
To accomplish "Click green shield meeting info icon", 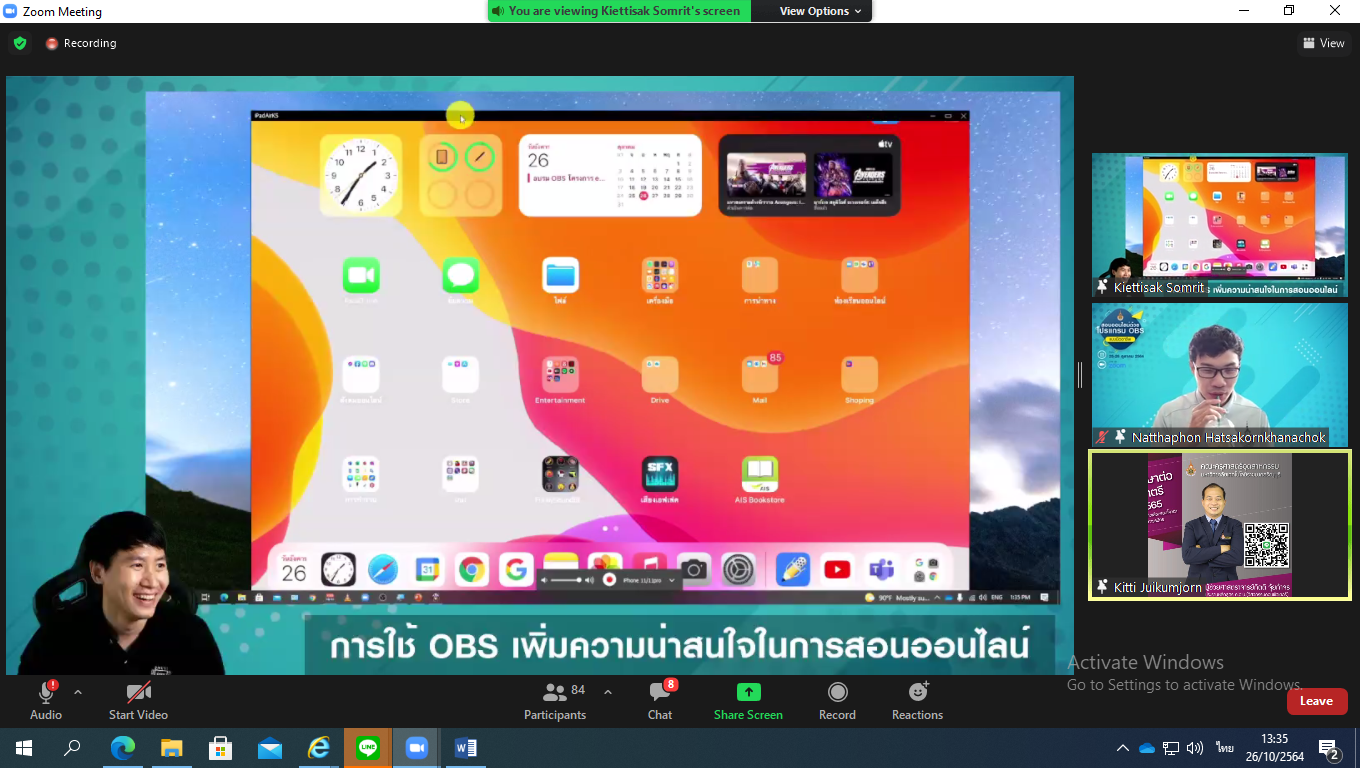I will pyautogui.click(x=19, y=43).
